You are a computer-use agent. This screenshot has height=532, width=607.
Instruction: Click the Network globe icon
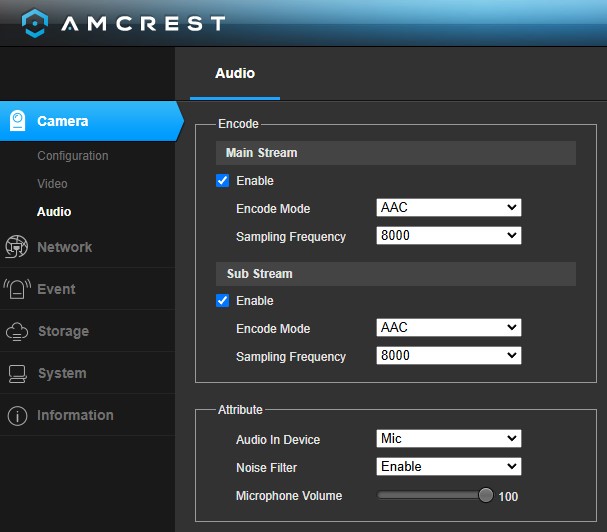(x=16, y=247)
